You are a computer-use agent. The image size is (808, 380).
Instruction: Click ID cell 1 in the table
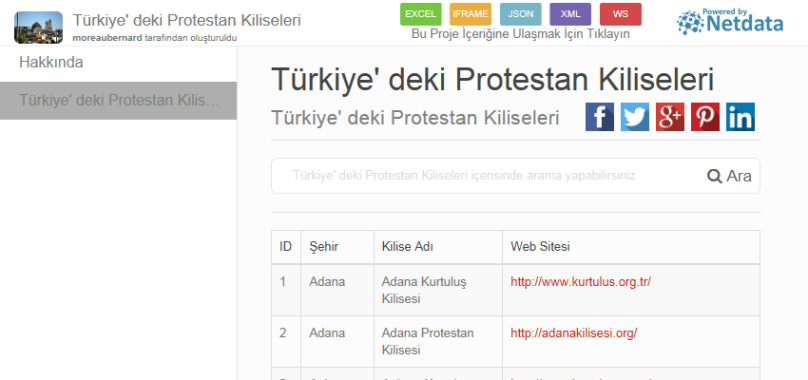click(286, 290)
